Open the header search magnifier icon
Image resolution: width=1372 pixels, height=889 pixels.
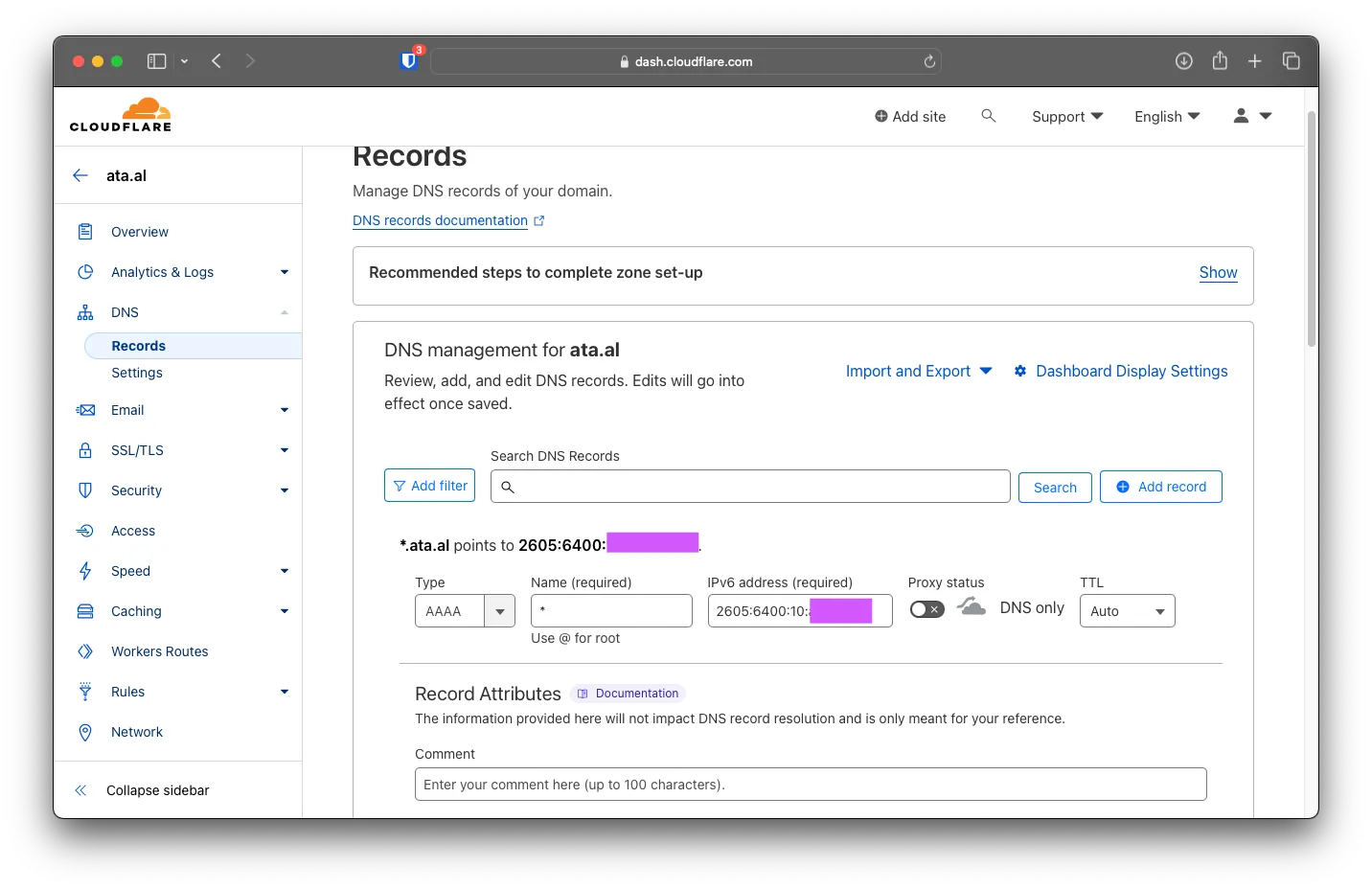coord(989,116)
